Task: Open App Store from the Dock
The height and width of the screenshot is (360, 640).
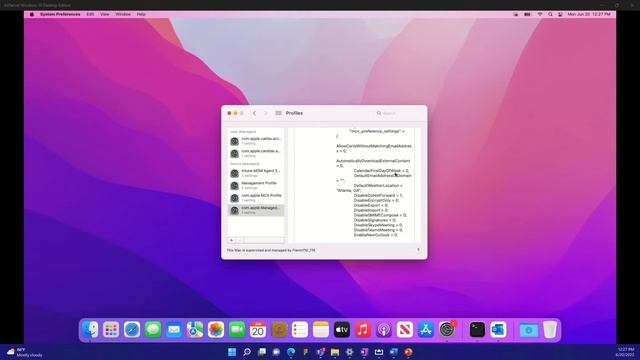Action: (x=426, y=329)
